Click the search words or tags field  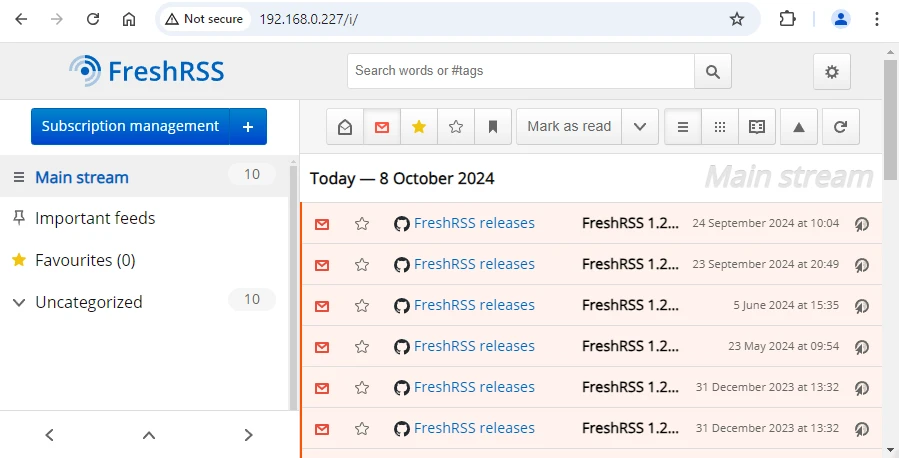click(x=520, y=71)
